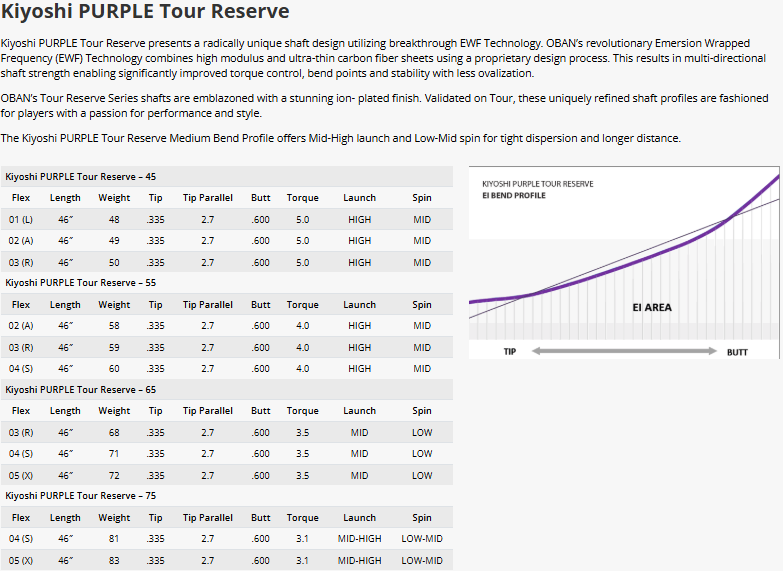Select MID spin in the 03 (R) 45 row

coord(422,263)
